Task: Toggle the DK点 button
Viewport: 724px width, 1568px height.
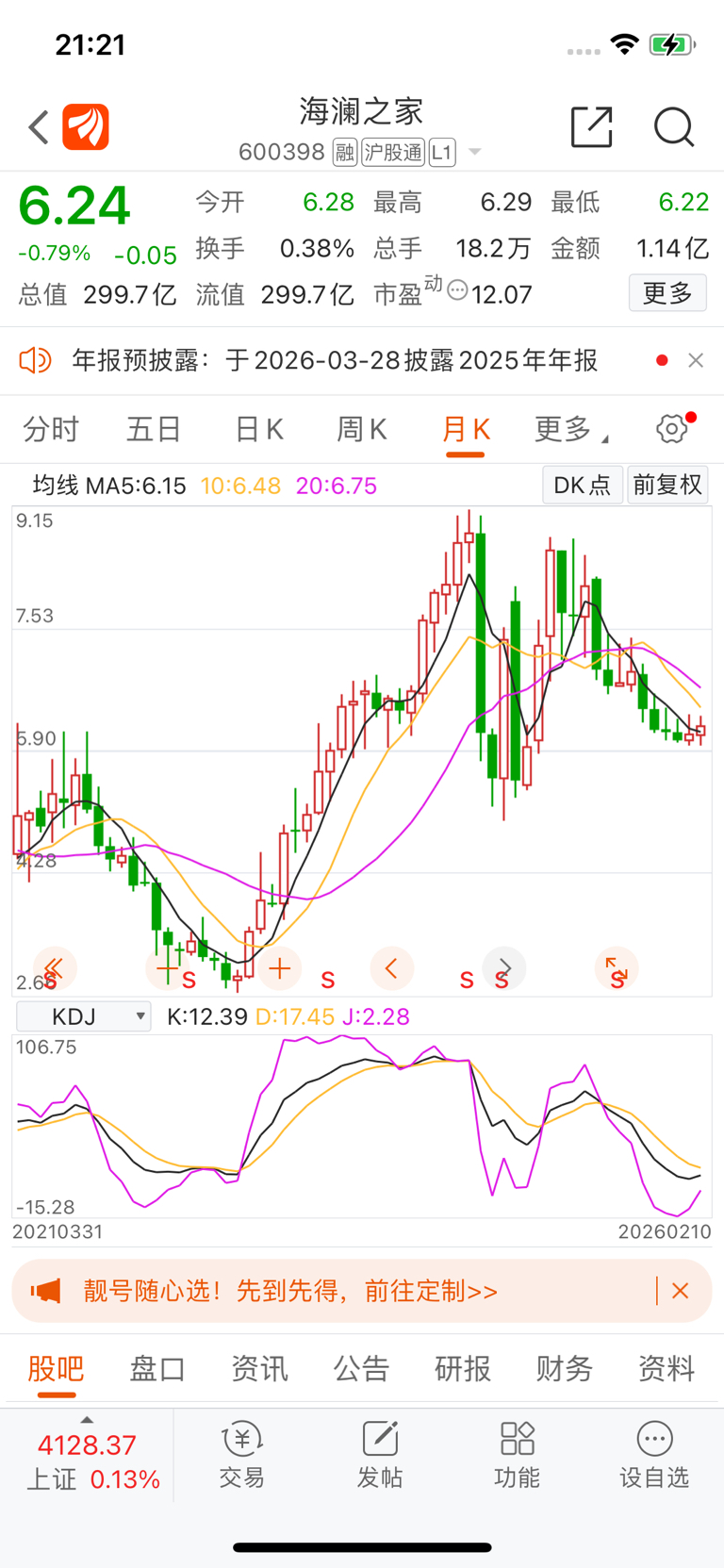Action: (x=582, y=485)
